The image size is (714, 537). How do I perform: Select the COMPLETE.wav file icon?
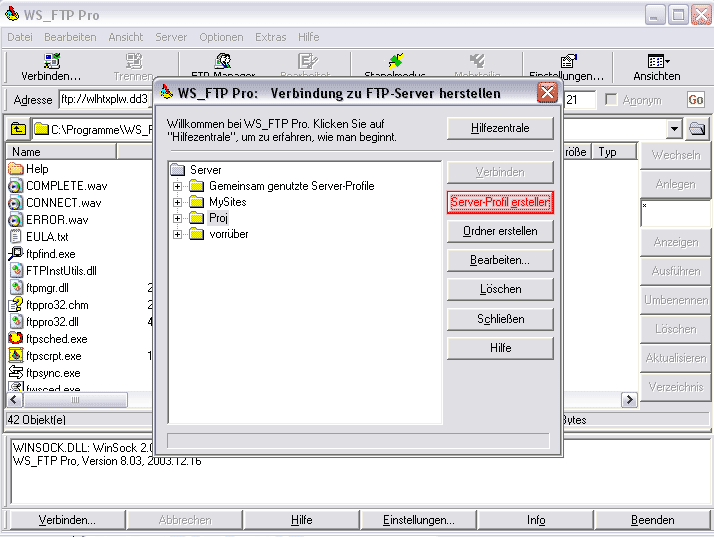point(15,186)
